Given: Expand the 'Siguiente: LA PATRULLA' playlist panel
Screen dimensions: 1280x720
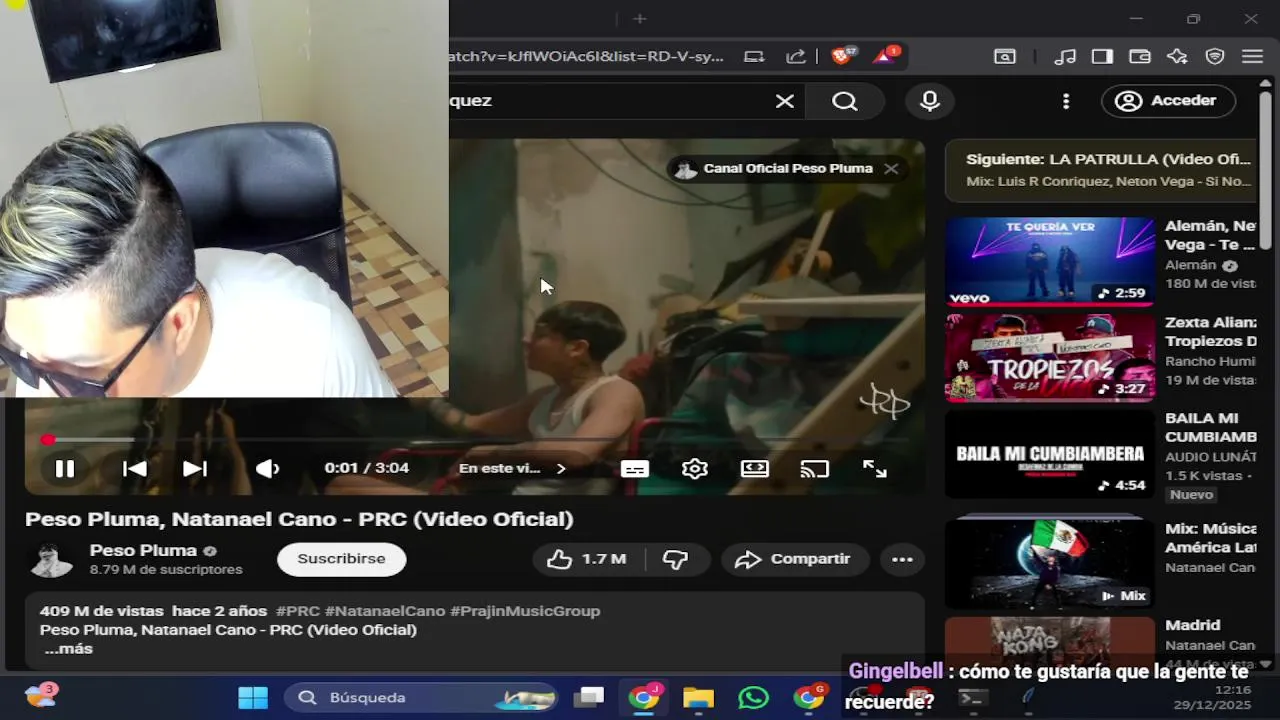Looking at the screenshot, I should [x=1102, y=170].
